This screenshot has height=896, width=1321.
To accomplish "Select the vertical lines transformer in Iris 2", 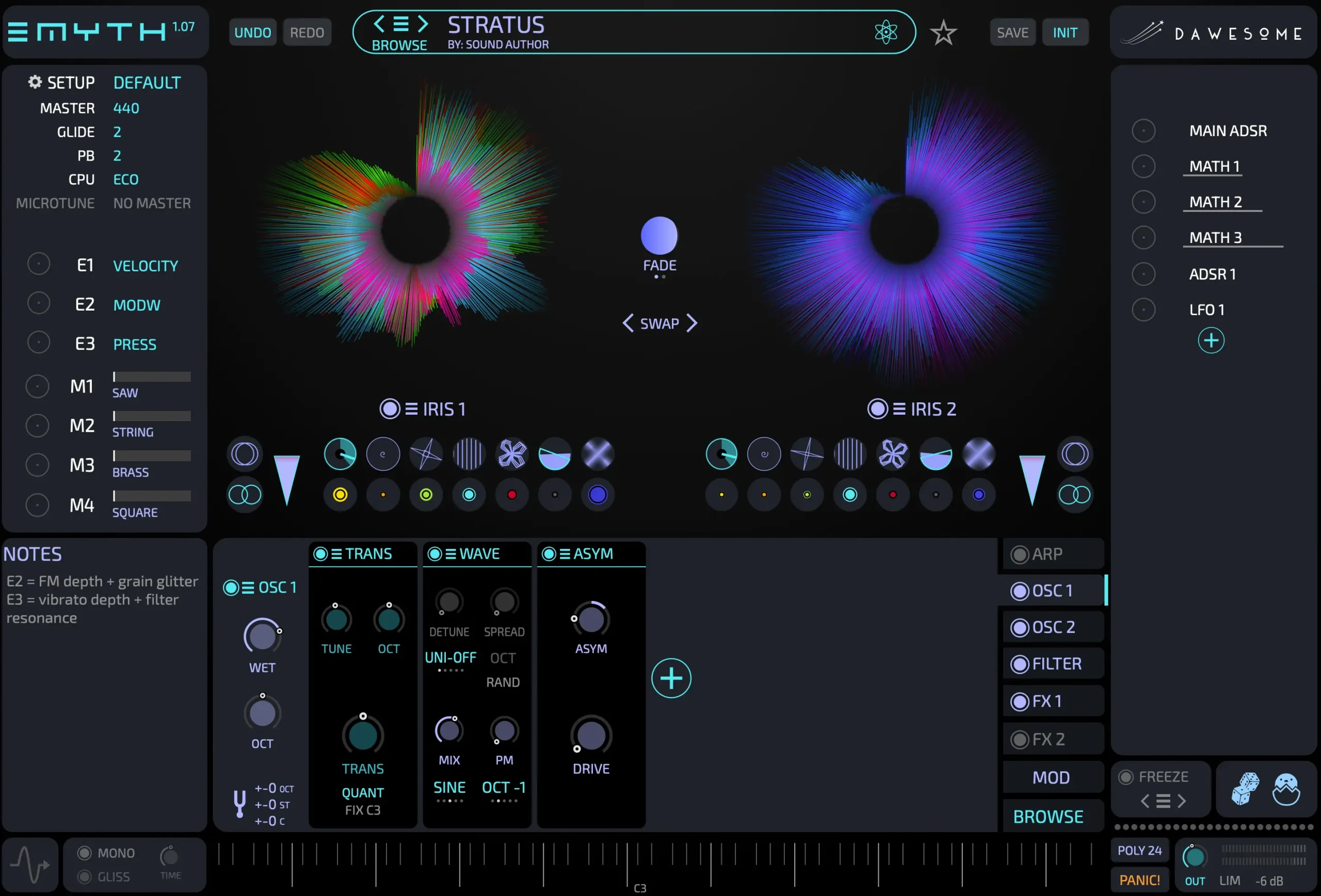I will tap(850, 454).
